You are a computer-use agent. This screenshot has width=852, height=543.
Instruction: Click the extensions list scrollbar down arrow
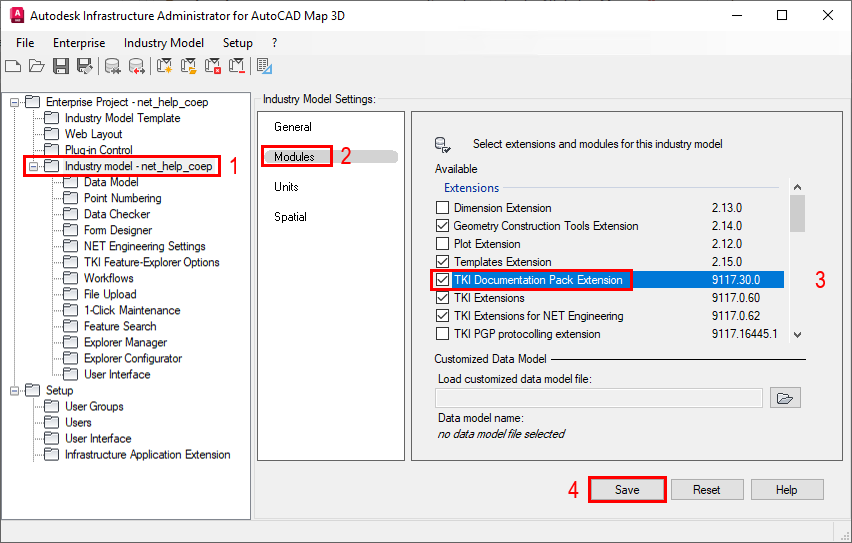(x=797, y=334)
